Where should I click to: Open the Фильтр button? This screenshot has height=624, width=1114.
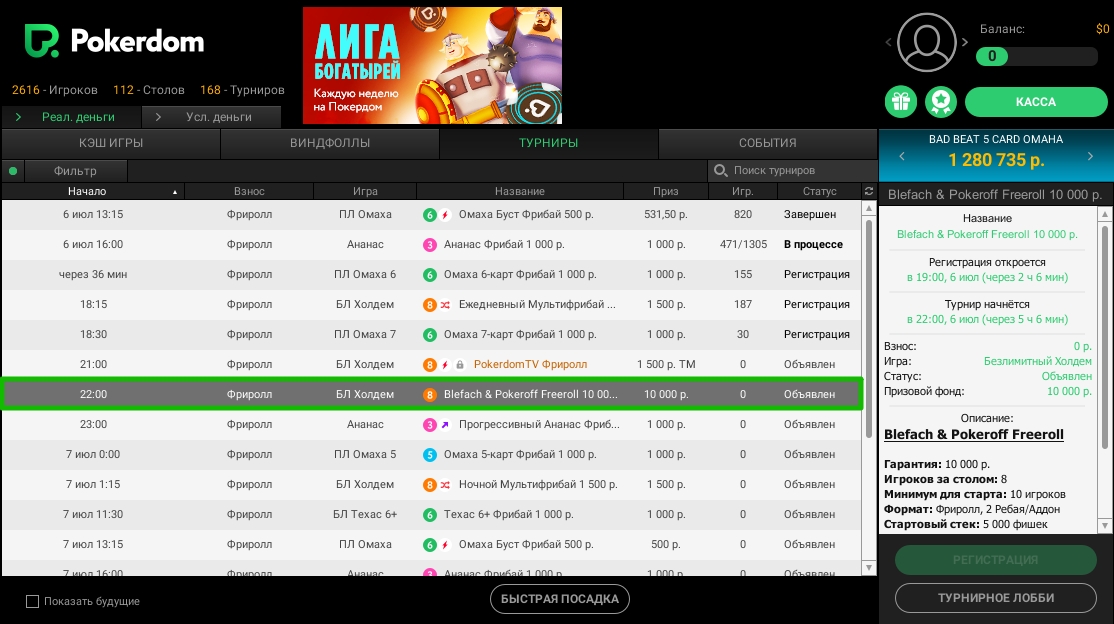(x=75, y=171)
